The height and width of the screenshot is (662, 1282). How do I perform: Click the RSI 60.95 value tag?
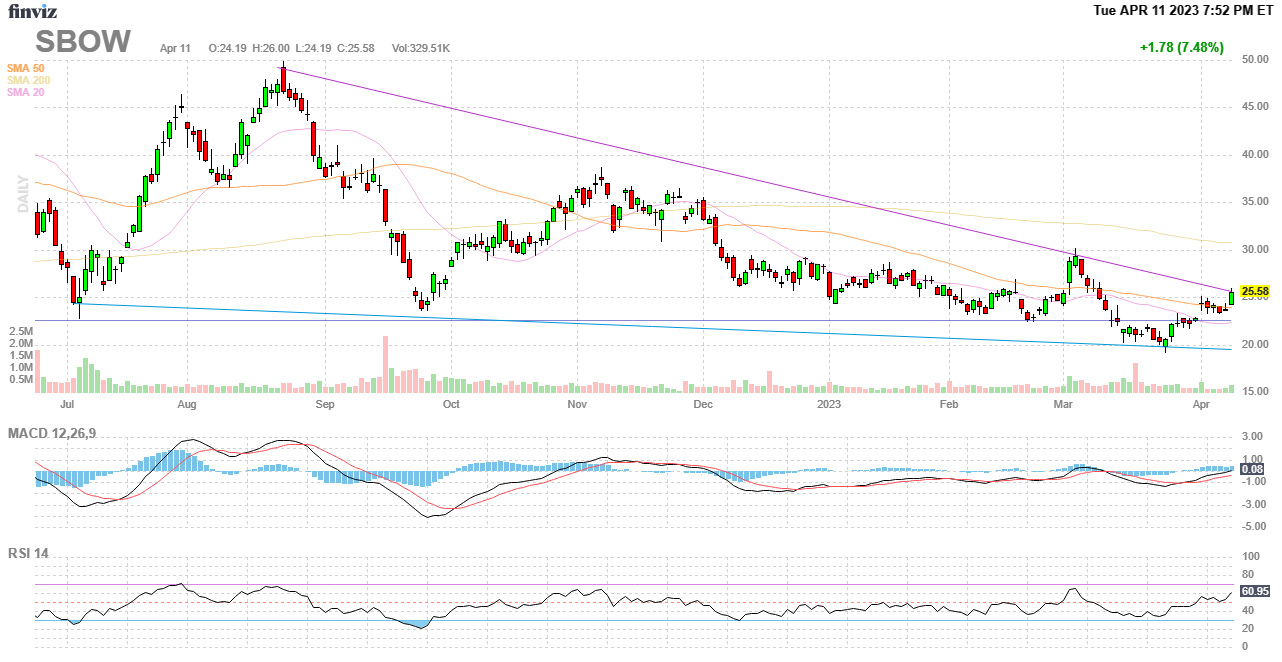coord(1254,591)
